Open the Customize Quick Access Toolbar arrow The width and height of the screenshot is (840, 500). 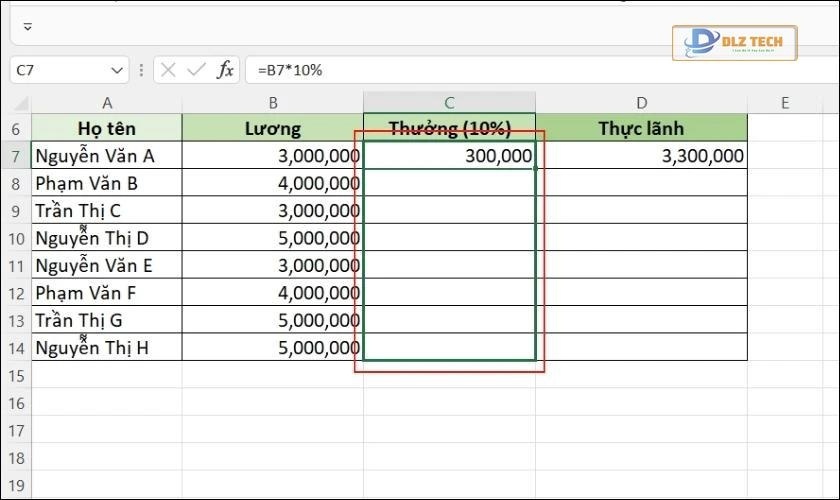[x=28, y=26]
